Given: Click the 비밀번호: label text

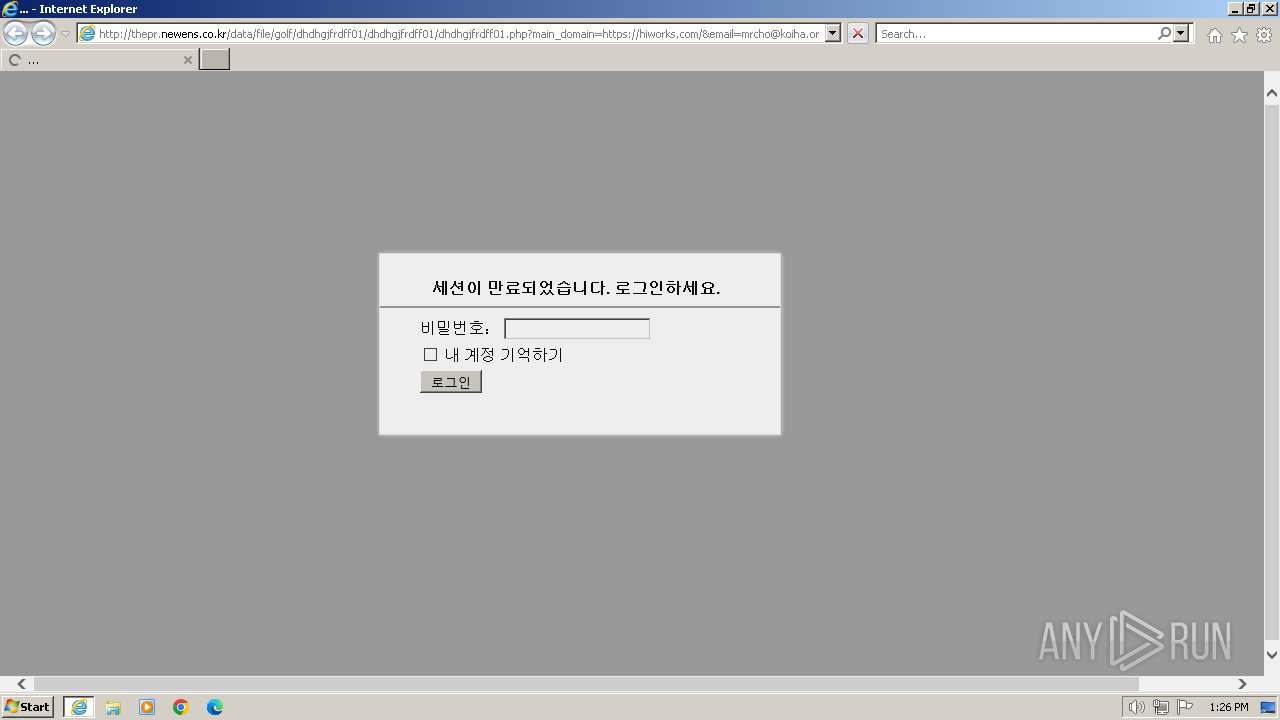Looking at the screenshot, I should (455, 328).
